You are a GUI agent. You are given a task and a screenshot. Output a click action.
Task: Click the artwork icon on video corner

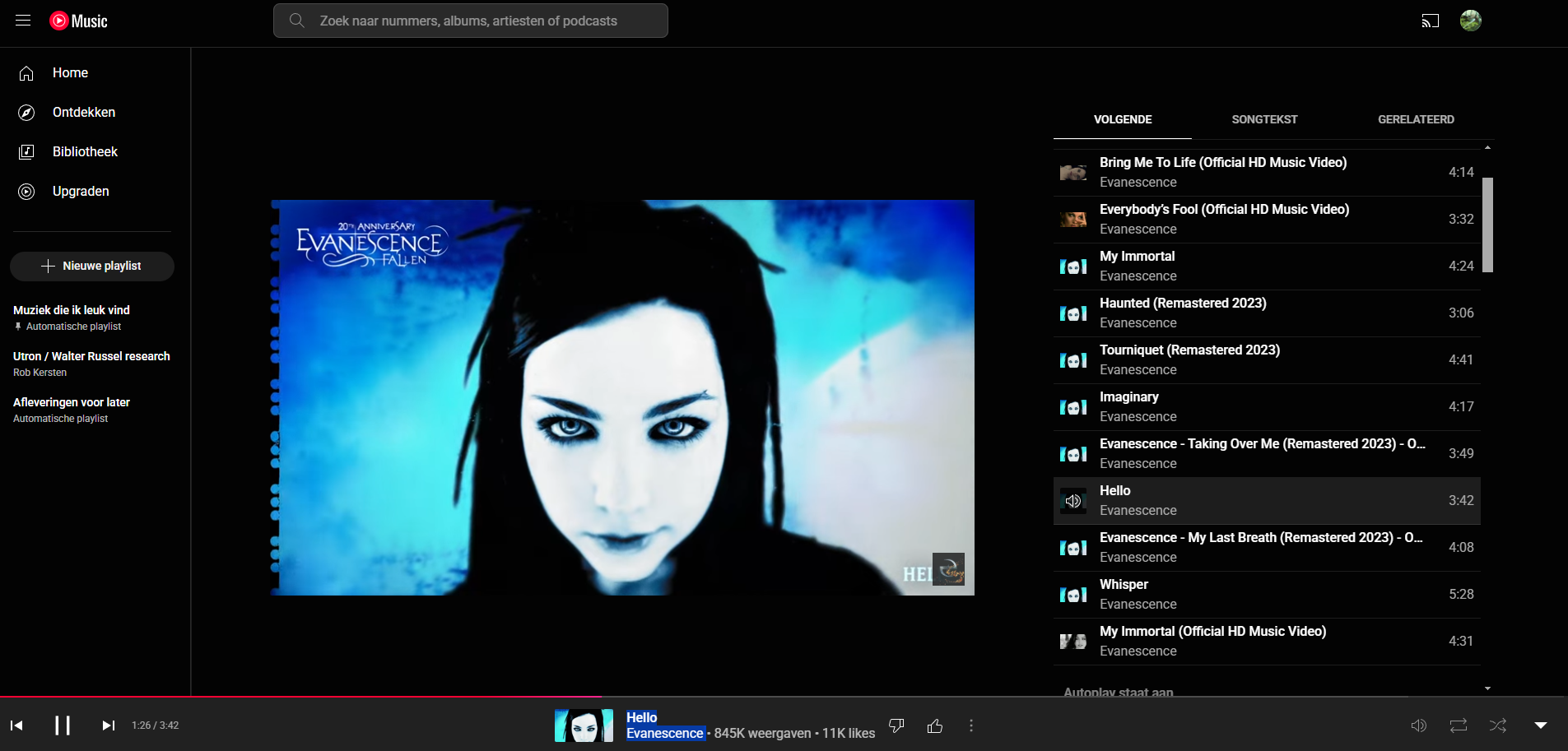tap(948, 568)
